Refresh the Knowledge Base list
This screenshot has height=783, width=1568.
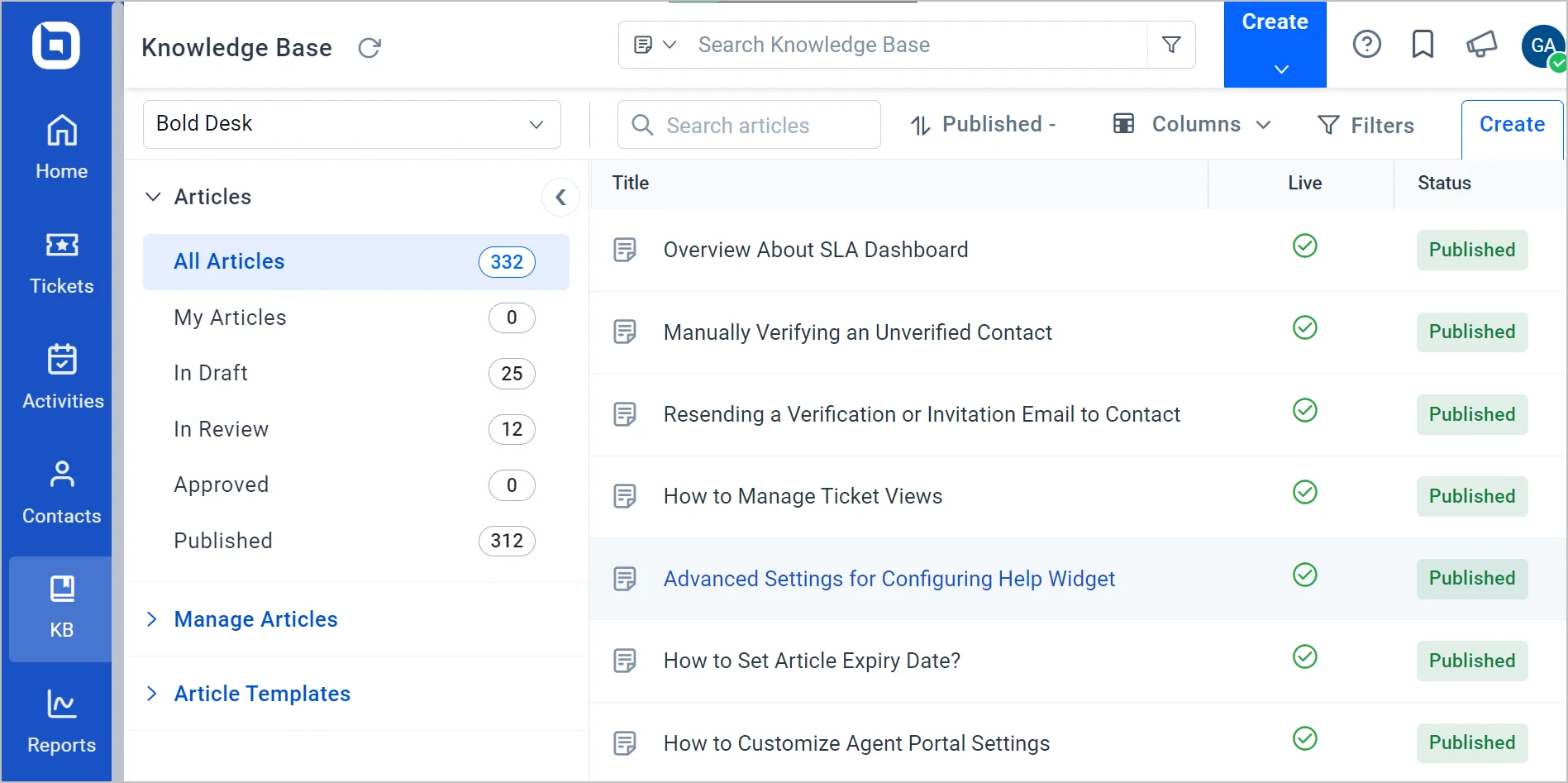coord(369,48)
